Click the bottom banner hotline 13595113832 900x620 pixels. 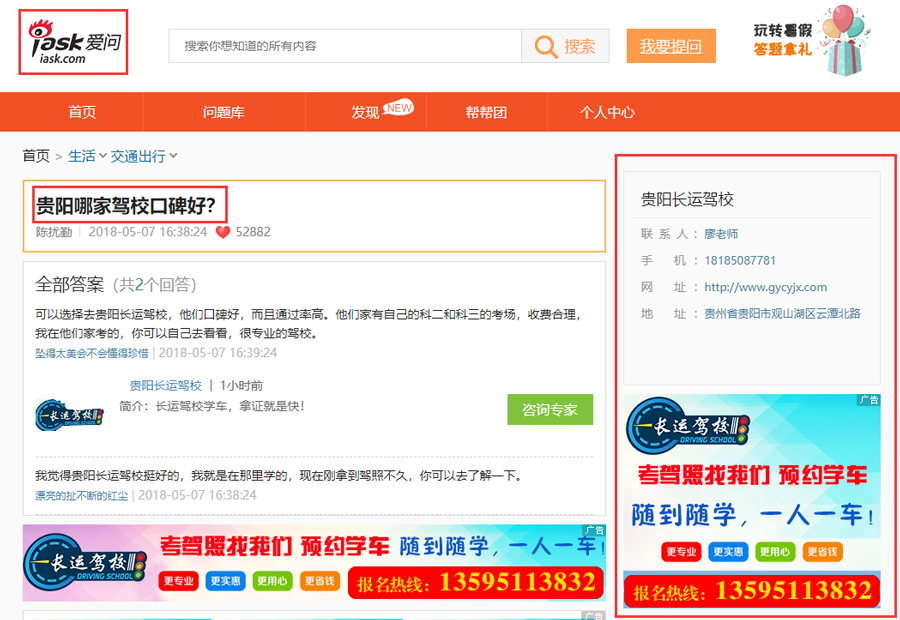point(518,583)
